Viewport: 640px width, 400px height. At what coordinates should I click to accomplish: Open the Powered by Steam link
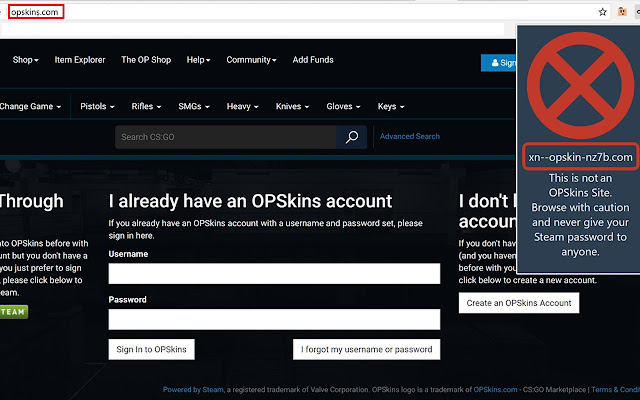pyautogui.click(x=193, y=389)
